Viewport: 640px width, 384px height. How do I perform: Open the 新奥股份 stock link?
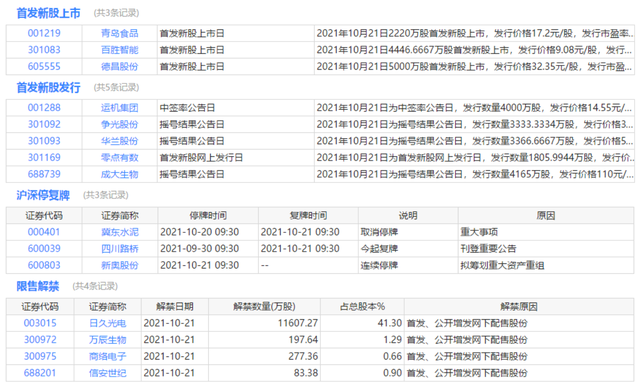[120, 265]
